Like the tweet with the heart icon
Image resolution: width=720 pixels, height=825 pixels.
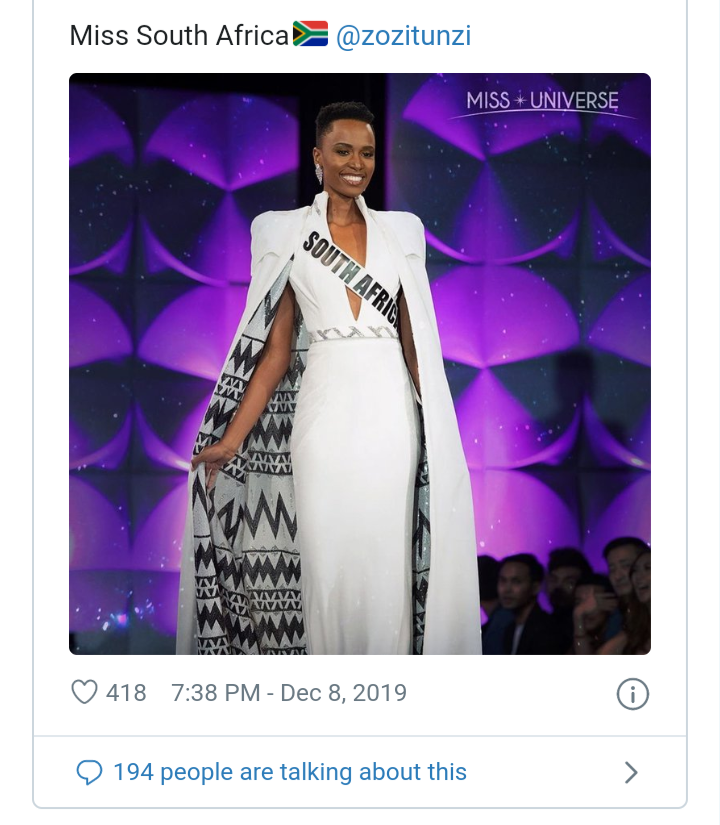[85, 692]
